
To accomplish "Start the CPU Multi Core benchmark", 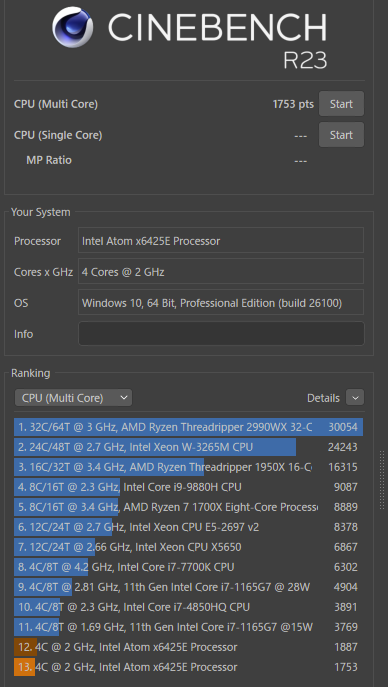I will click(341, 104).
